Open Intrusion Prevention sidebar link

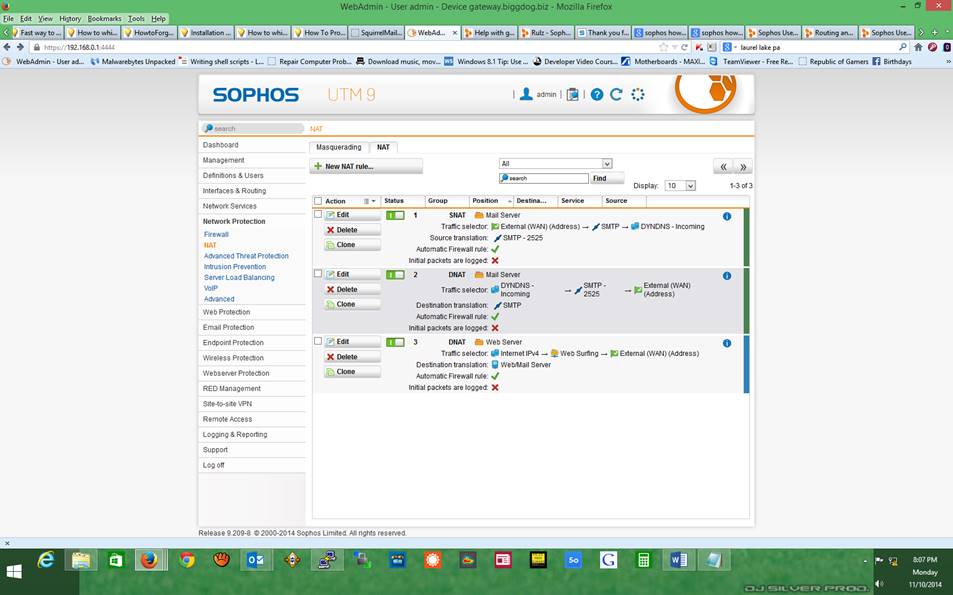coord(235,267)
